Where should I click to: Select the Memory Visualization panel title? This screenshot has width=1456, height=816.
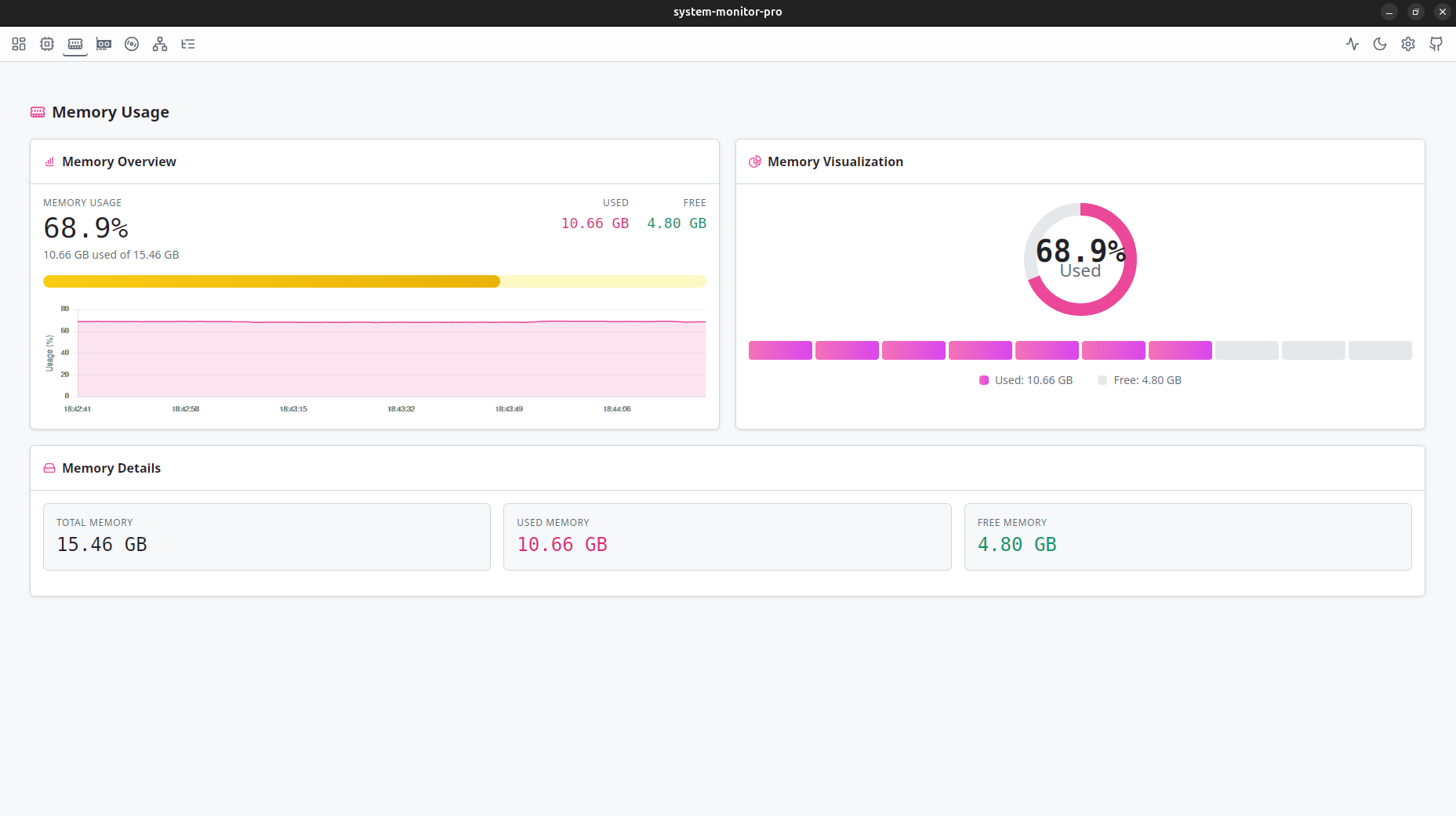coord(835,161)
